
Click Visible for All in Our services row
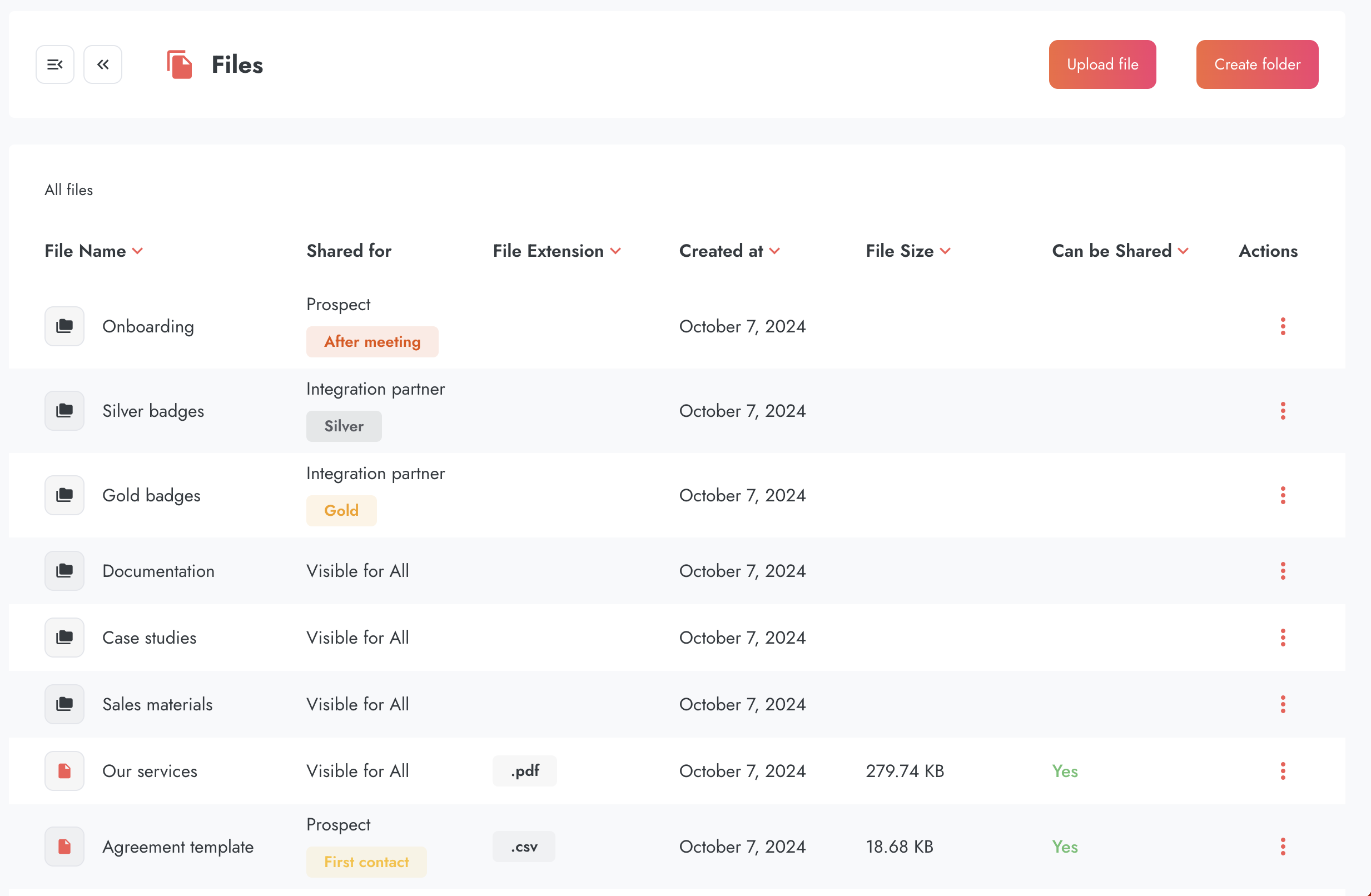pos(357,771)
